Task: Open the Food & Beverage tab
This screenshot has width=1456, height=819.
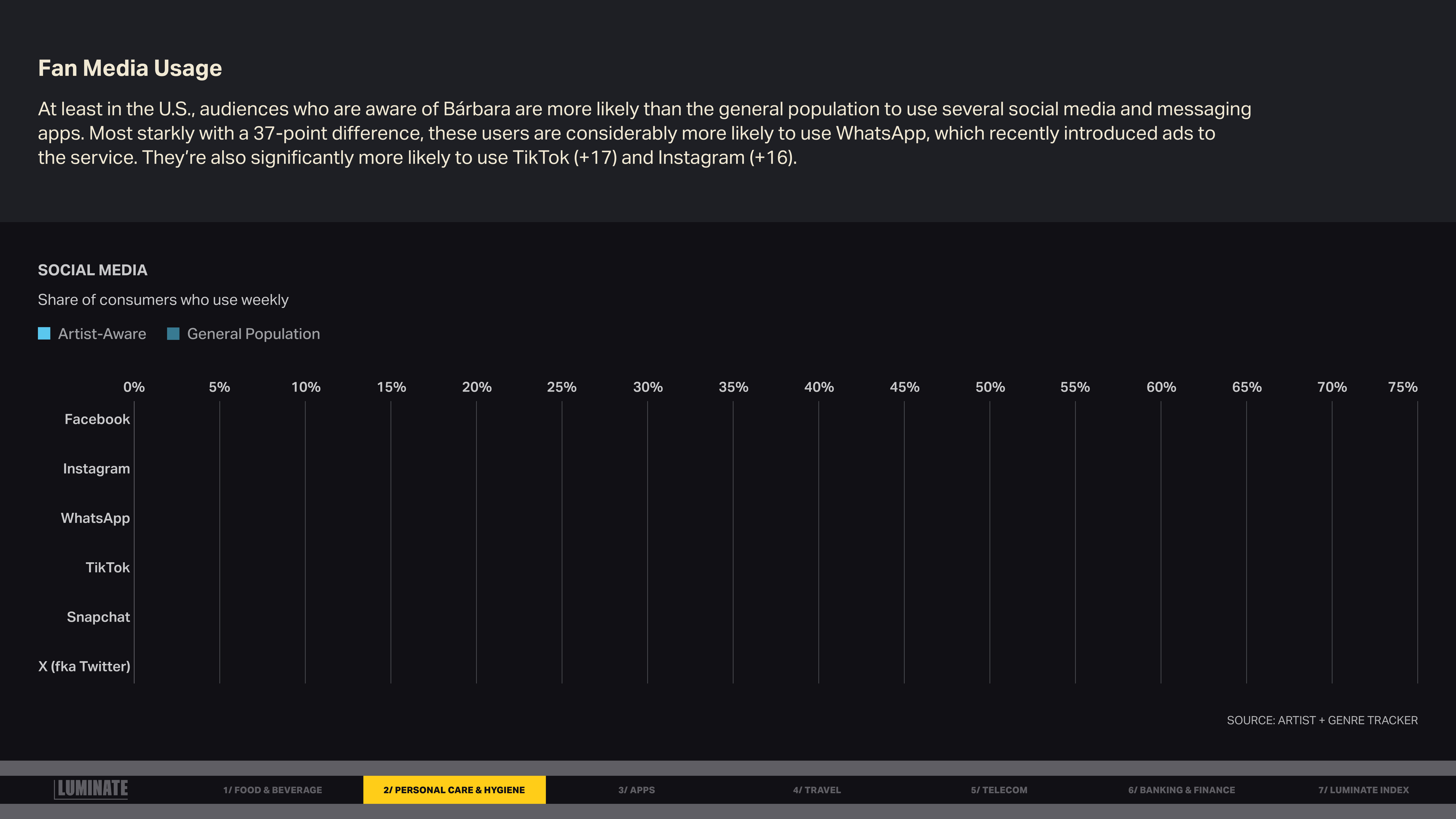Action: coord(272,790)
